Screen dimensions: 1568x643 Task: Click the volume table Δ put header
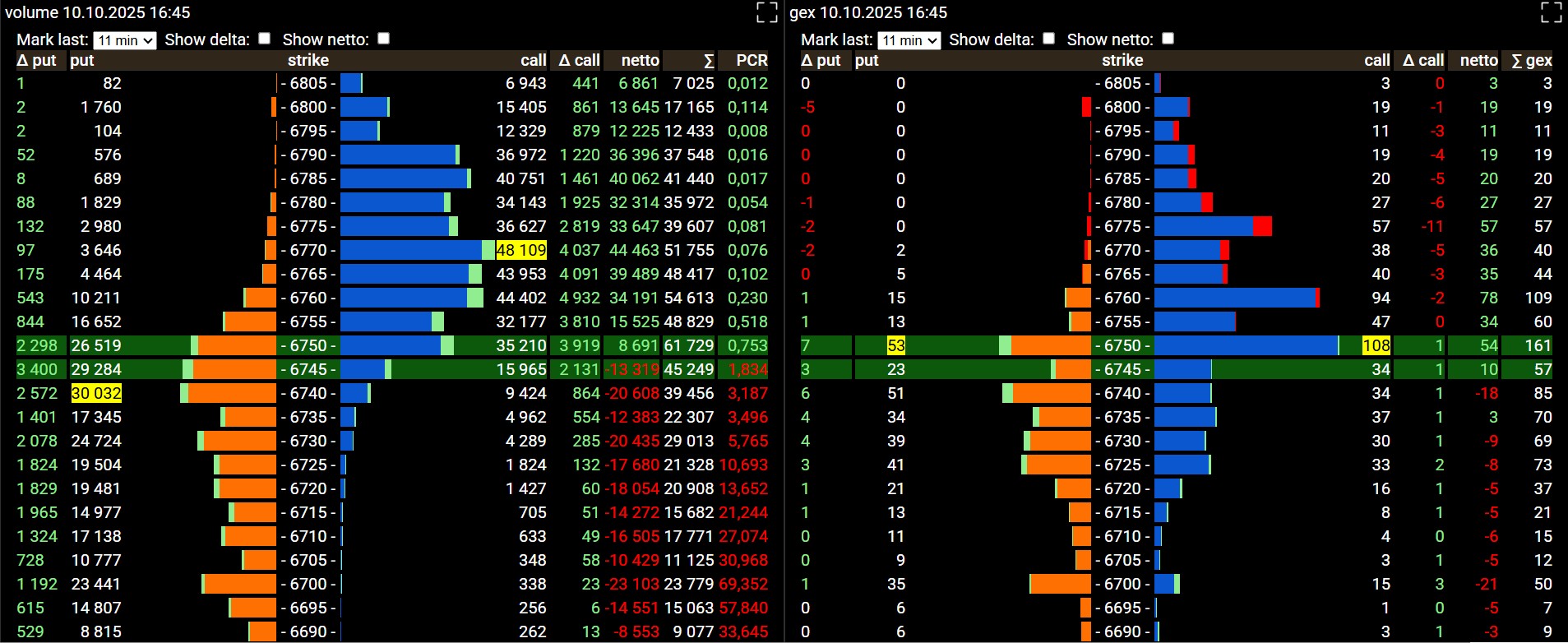(x=37, y=60)
